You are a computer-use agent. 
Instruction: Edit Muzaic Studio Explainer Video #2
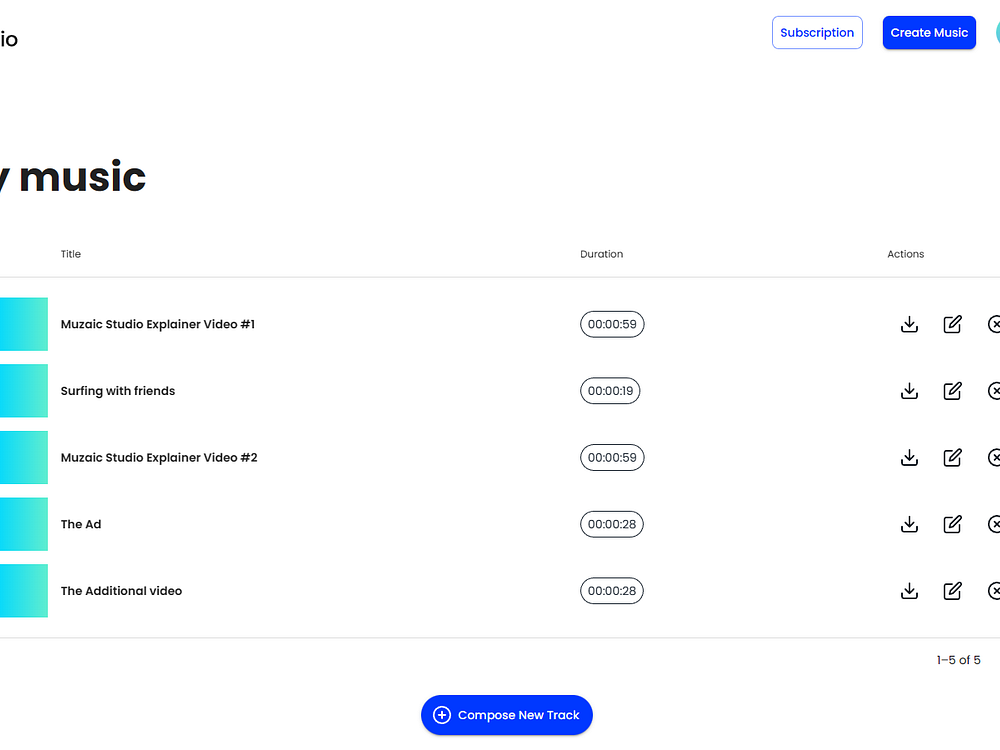click(x=952, y=457)
